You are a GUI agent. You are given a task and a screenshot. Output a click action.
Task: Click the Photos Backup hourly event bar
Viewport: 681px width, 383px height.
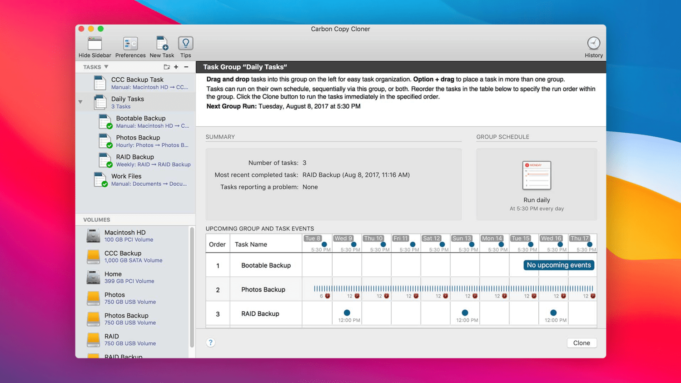click(x=453, y=288)
